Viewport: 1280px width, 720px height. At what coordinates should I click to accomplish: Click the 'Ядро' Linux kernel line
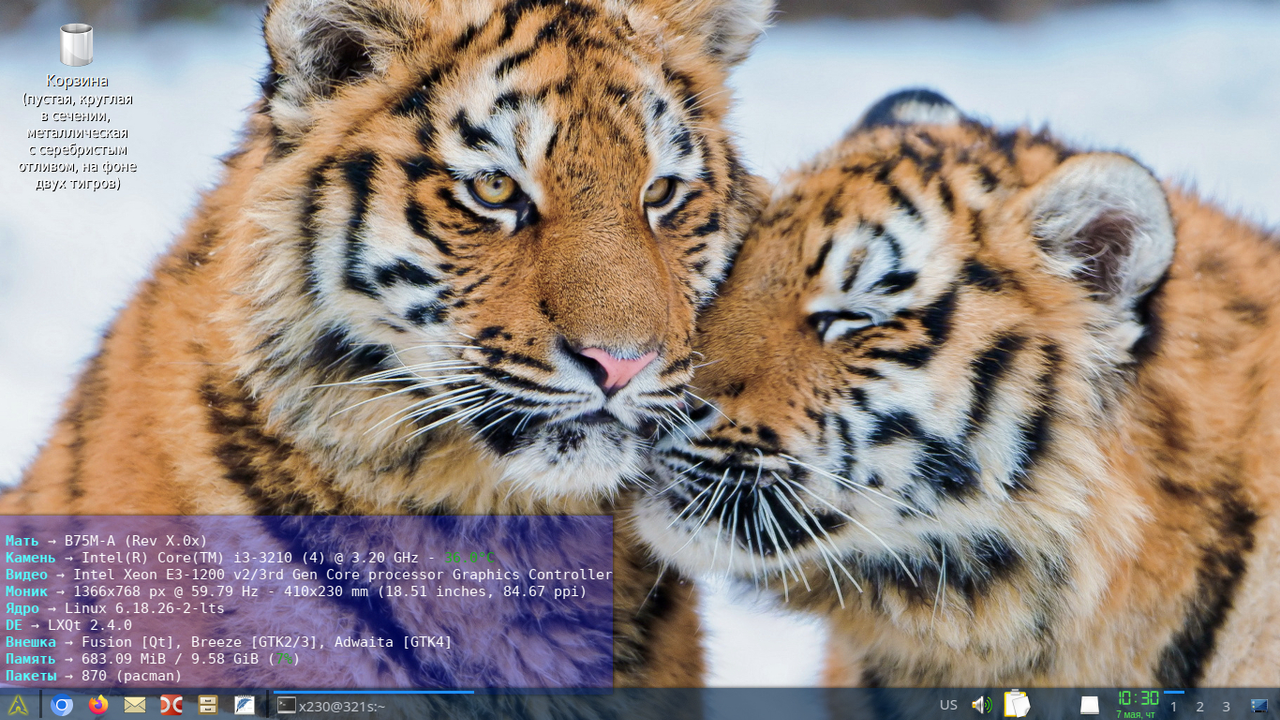point(115,609)
